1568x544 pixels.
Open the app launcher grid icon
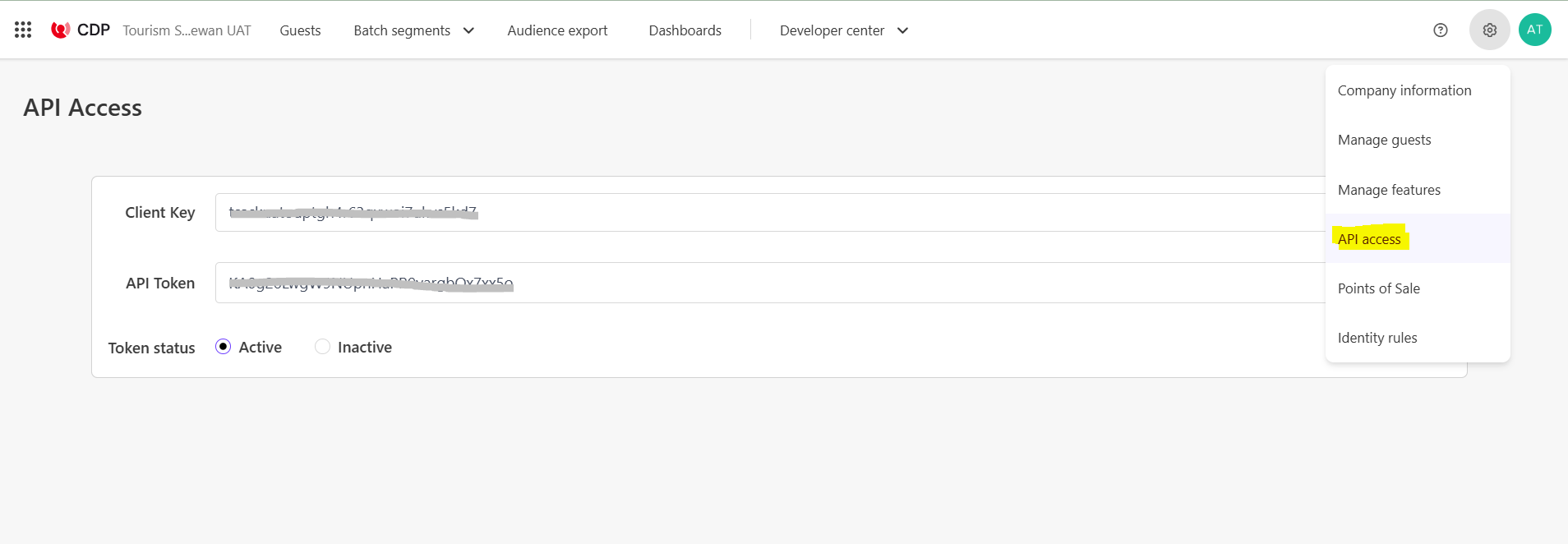[x=23, y=30]
